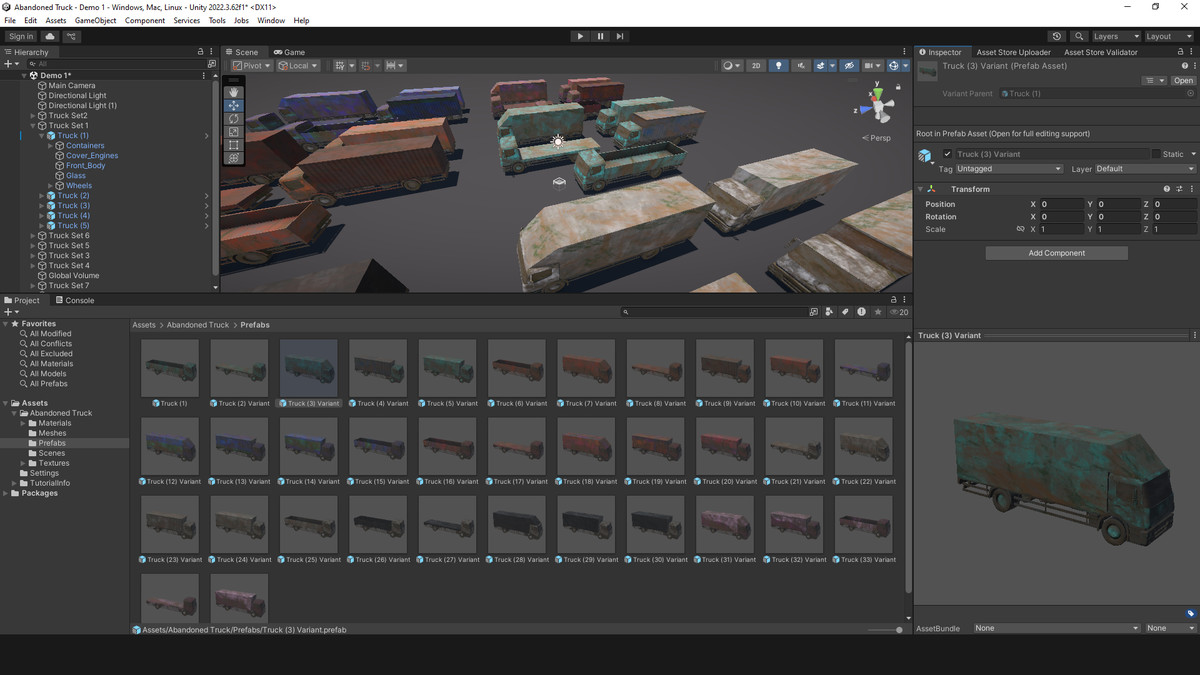The width and height of the screenshot is (1200, 675).
Task: Open Transform presets icon
Action: tap(1179, 189)
